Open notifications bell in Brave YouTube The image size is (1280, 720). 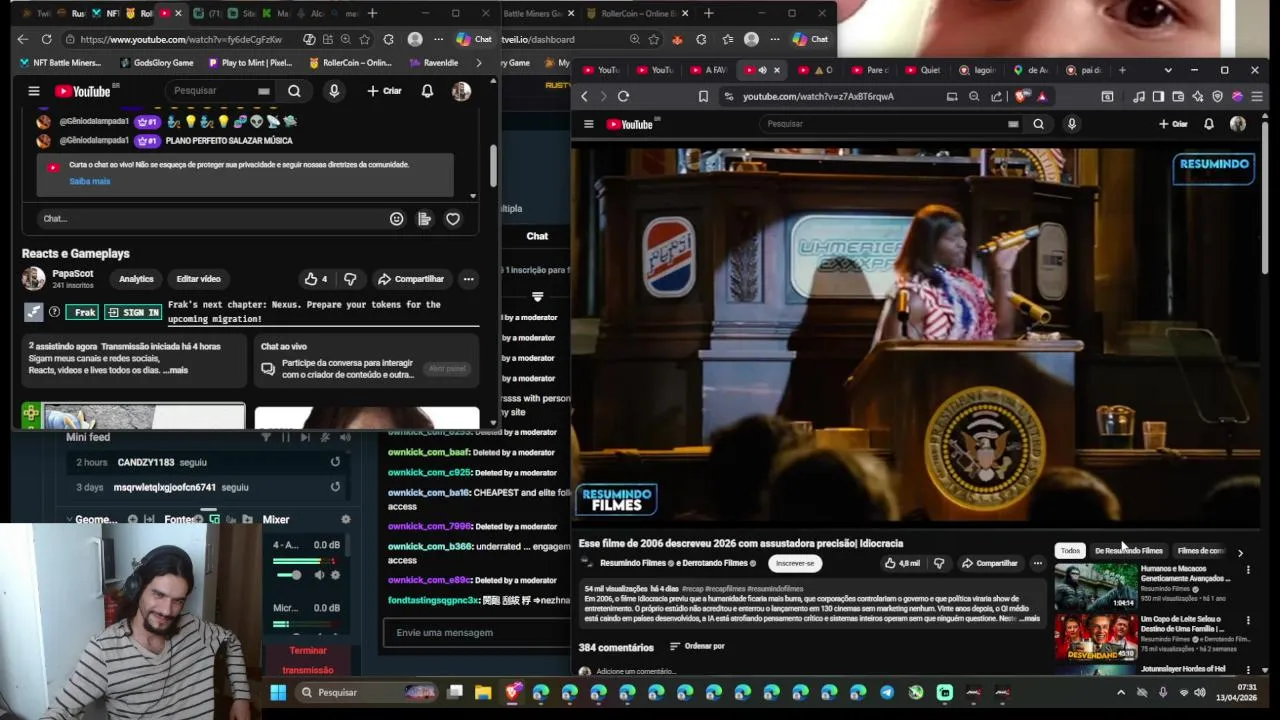click(x=1208, y=124)
